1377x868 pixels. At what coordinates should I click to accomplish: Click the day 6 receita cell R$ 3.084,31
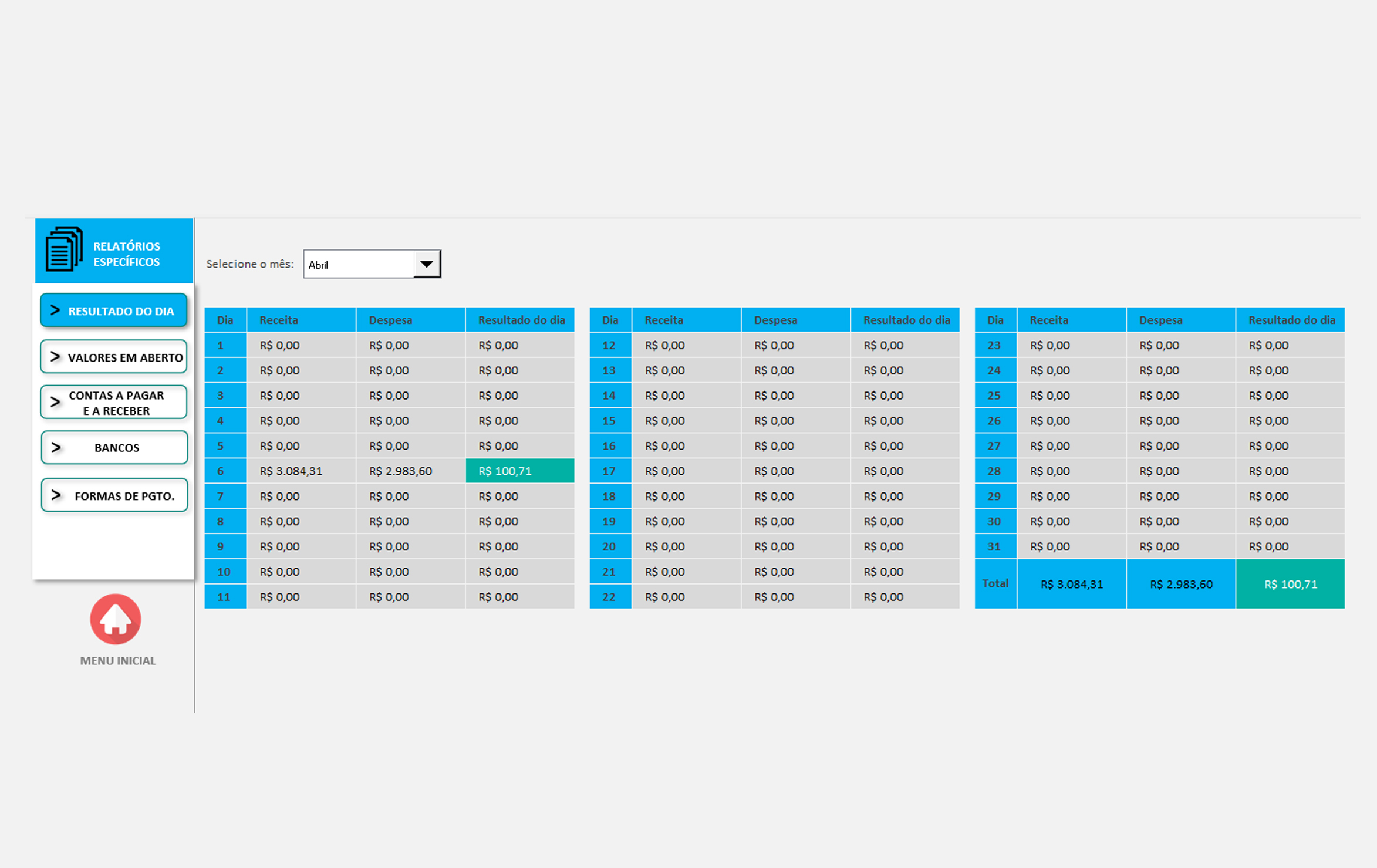pos(301,471)
